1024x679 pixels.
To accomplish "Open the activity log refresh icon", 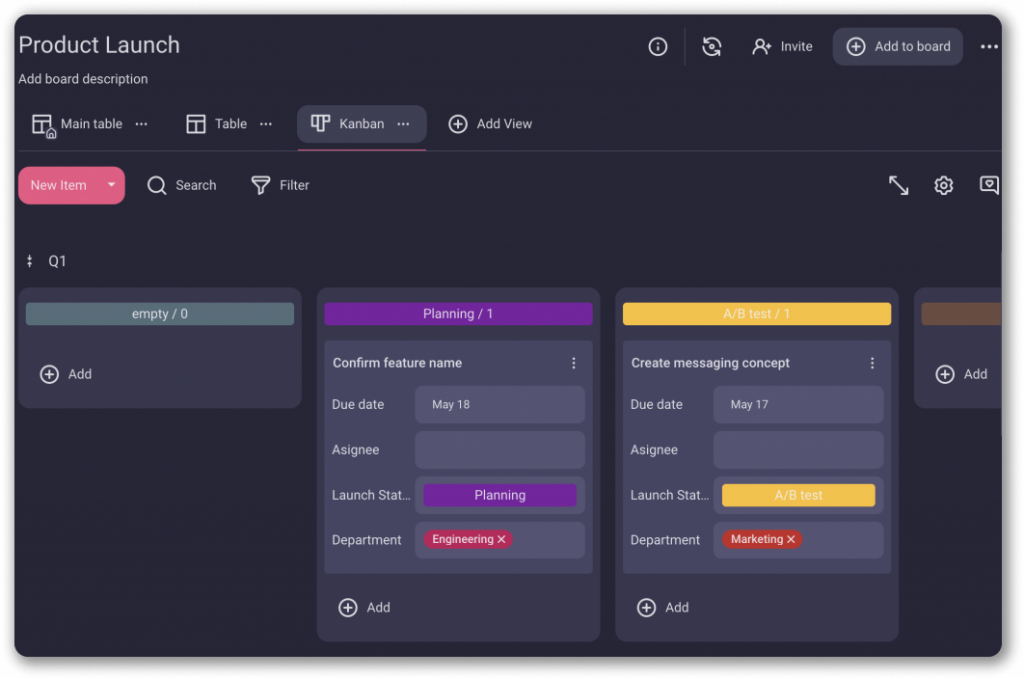I will (x=712, y=47).
